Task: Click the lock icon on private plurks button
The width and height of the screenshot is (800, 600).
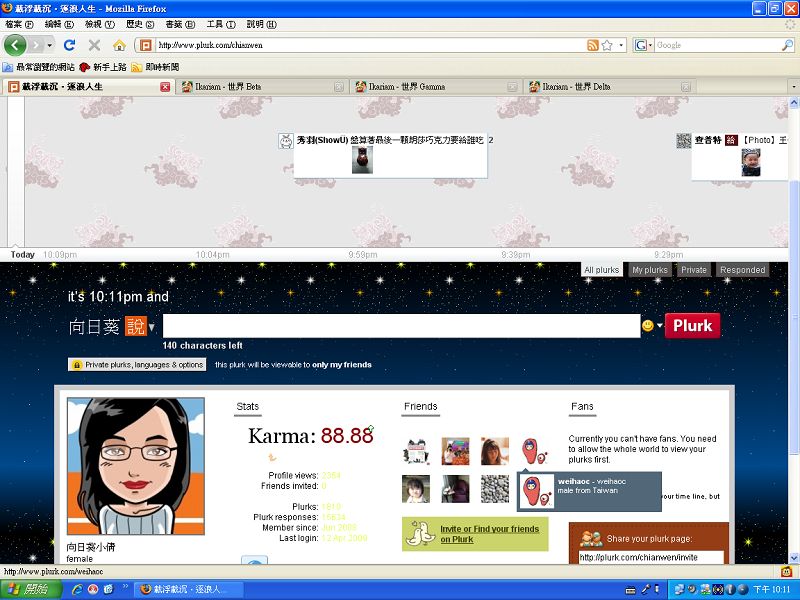Action: [x=77, y=365]
